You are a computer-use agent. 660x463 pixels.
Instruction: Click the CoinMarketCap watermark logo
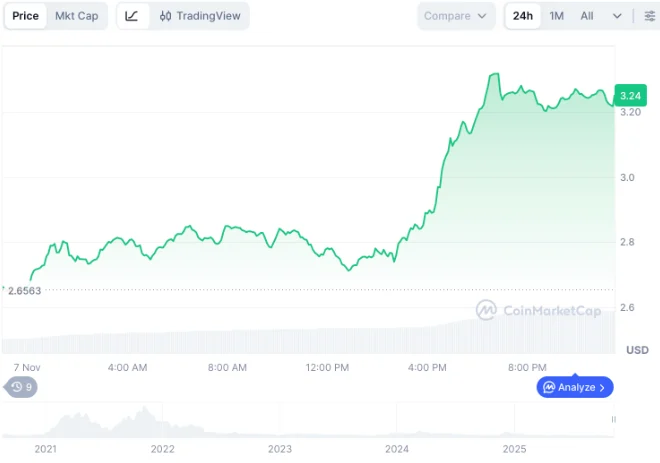[x=538, y=311]
